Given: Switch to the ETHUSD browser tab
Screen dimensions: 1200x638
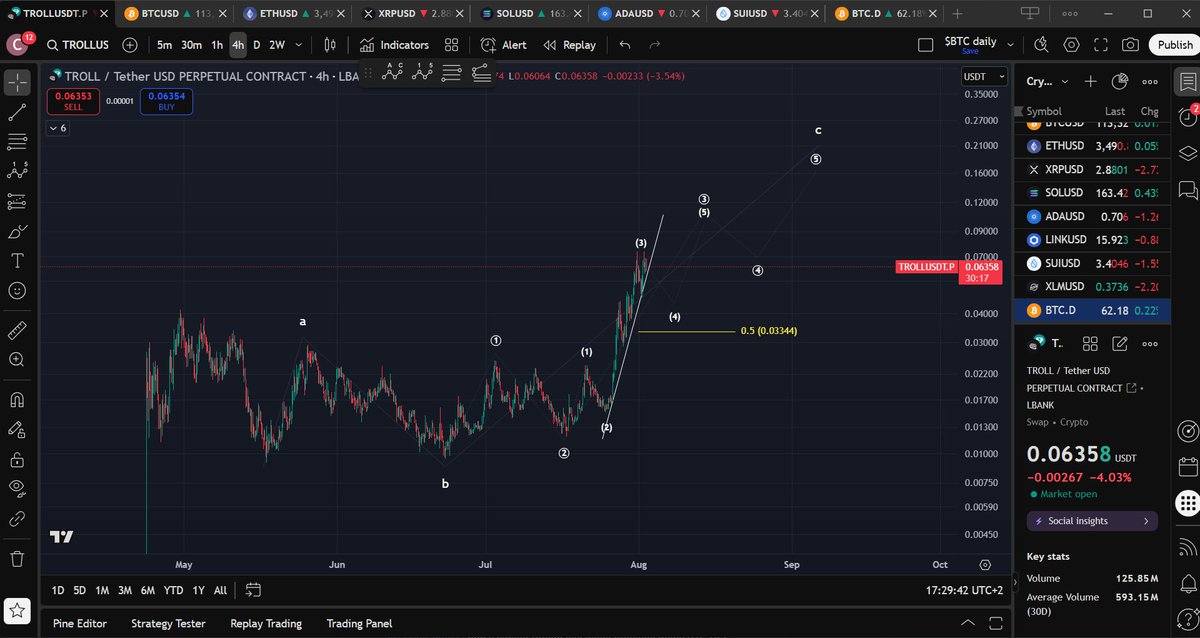Looking at the screenshot, I should click(292, 14).
